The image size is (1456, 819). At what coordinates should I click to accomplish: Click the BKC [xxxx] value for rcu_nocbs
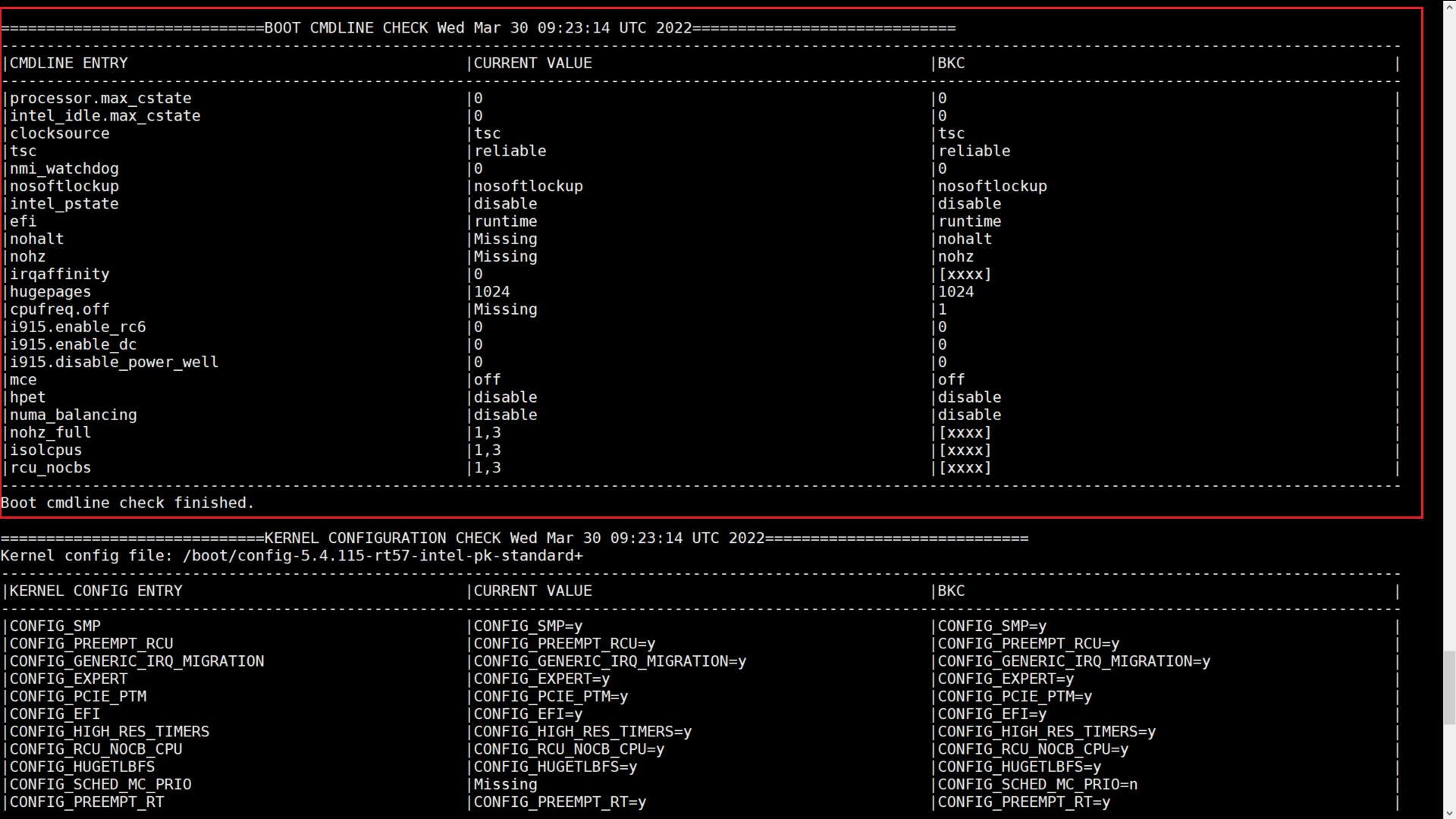click(x=965, y=468)
